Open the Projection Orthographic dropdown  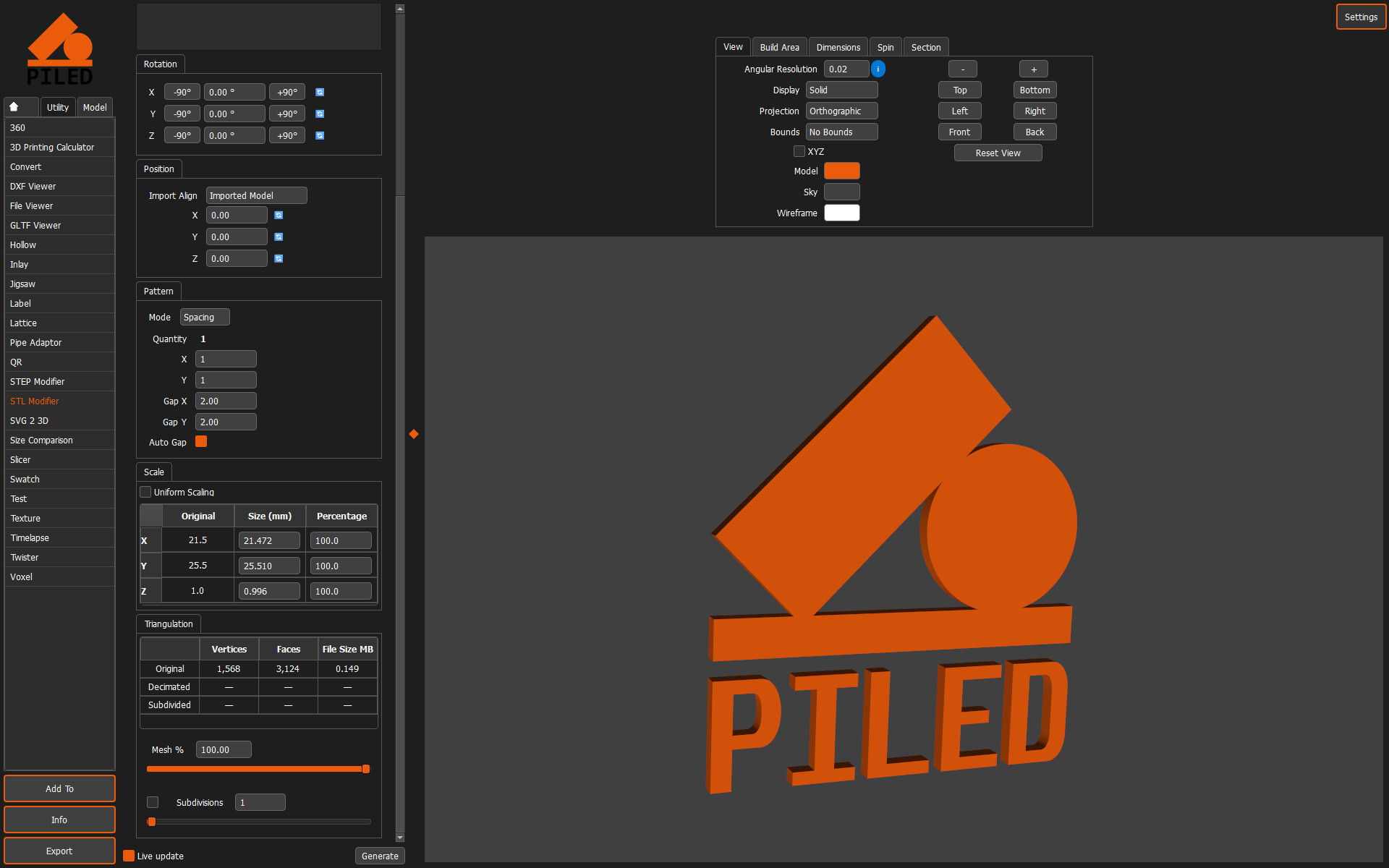(842, 111)
